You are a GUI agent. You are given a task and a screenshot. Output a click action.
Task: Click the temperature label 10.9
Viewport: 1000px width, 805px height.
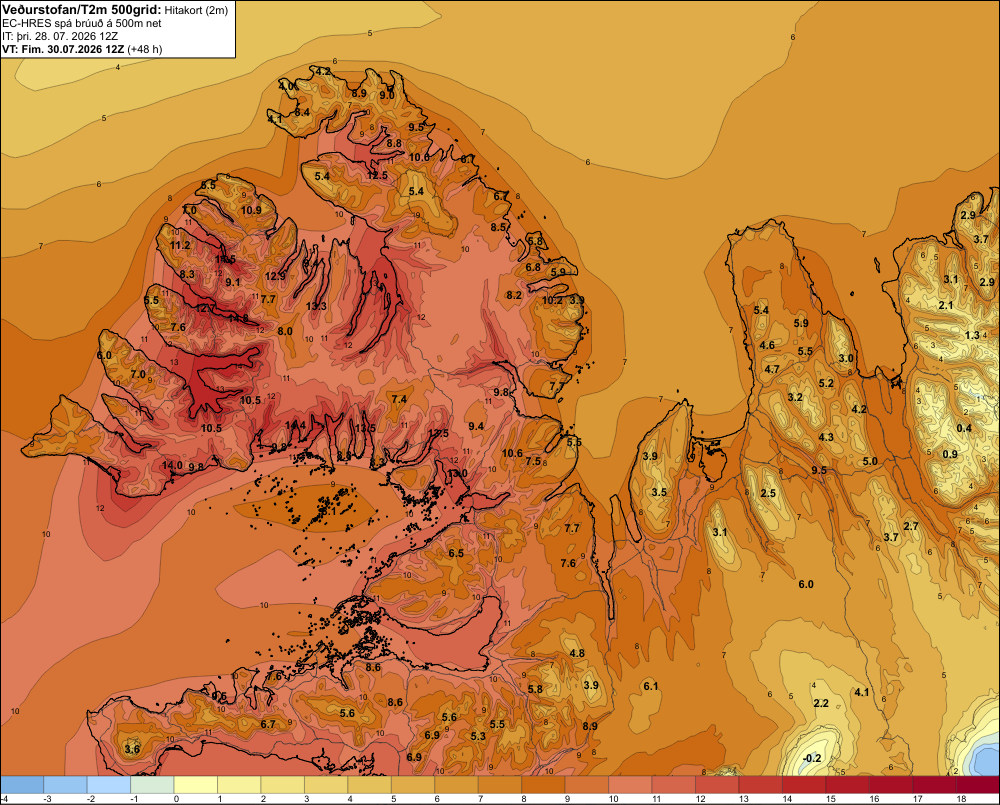coord(252,210)
